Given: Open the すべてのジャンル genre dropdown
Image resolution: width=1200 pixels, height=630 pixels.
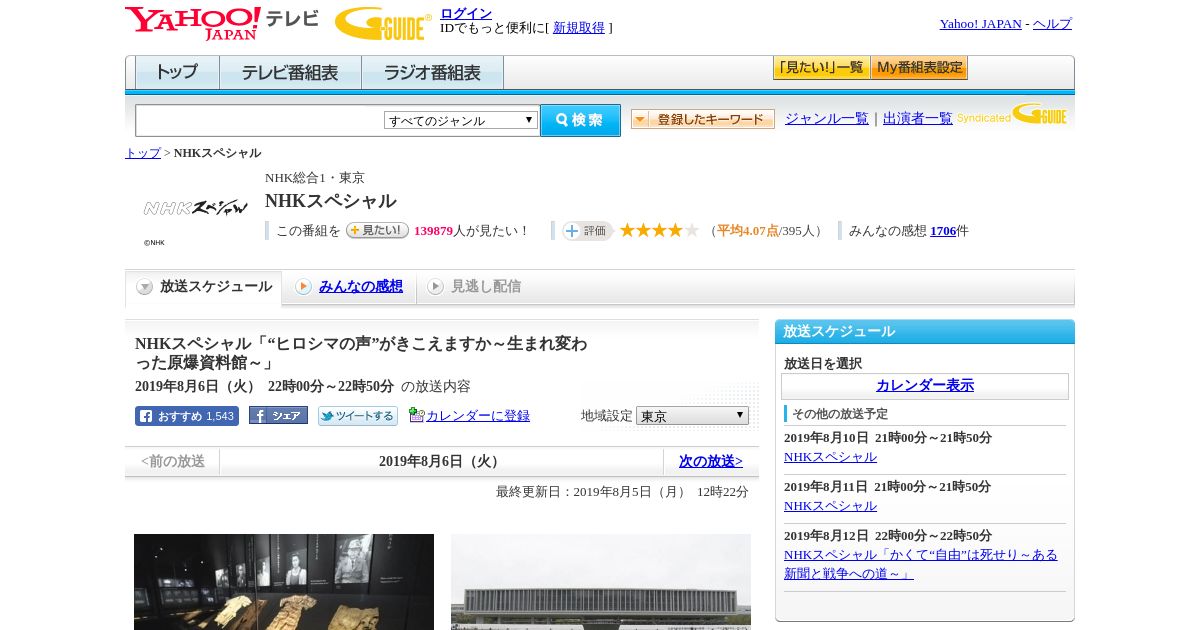Looking at the screenshot, I should 461,120.
